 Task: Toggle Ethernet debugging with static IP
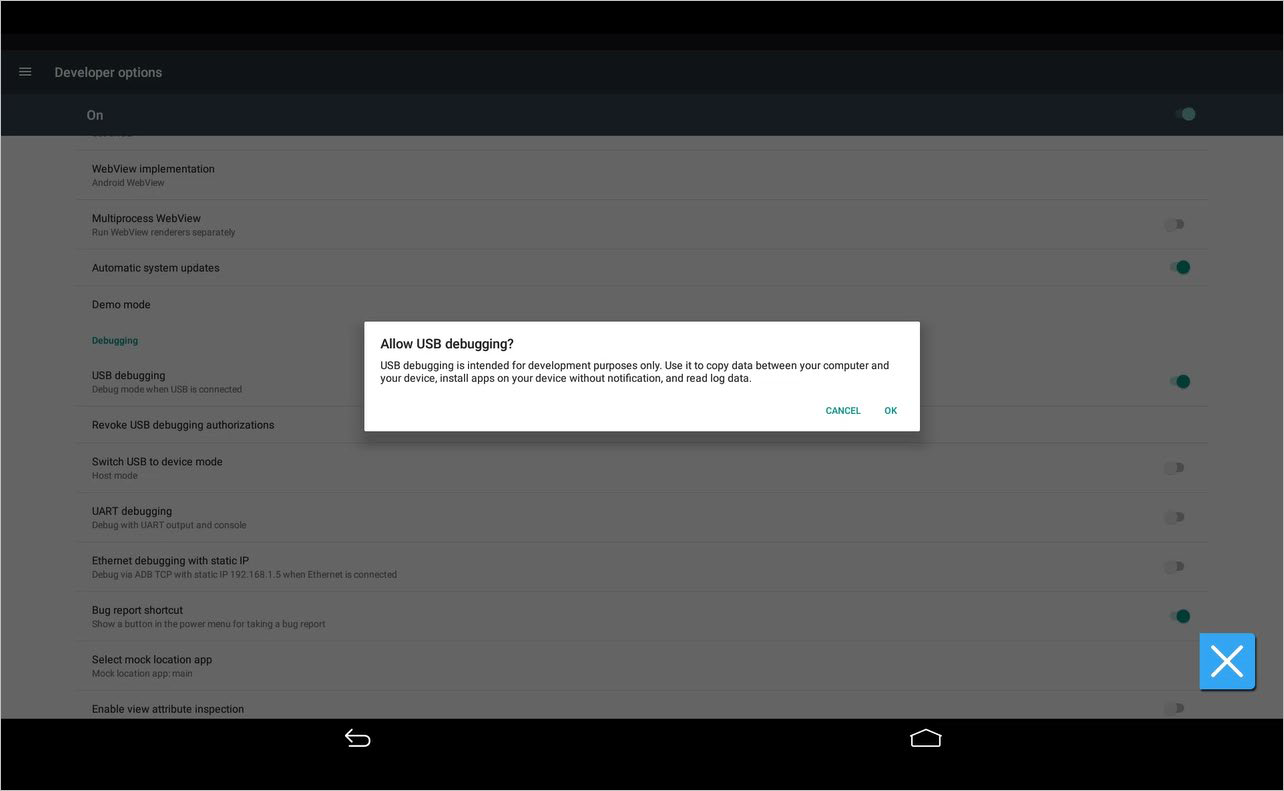(x=1175, y=567)
